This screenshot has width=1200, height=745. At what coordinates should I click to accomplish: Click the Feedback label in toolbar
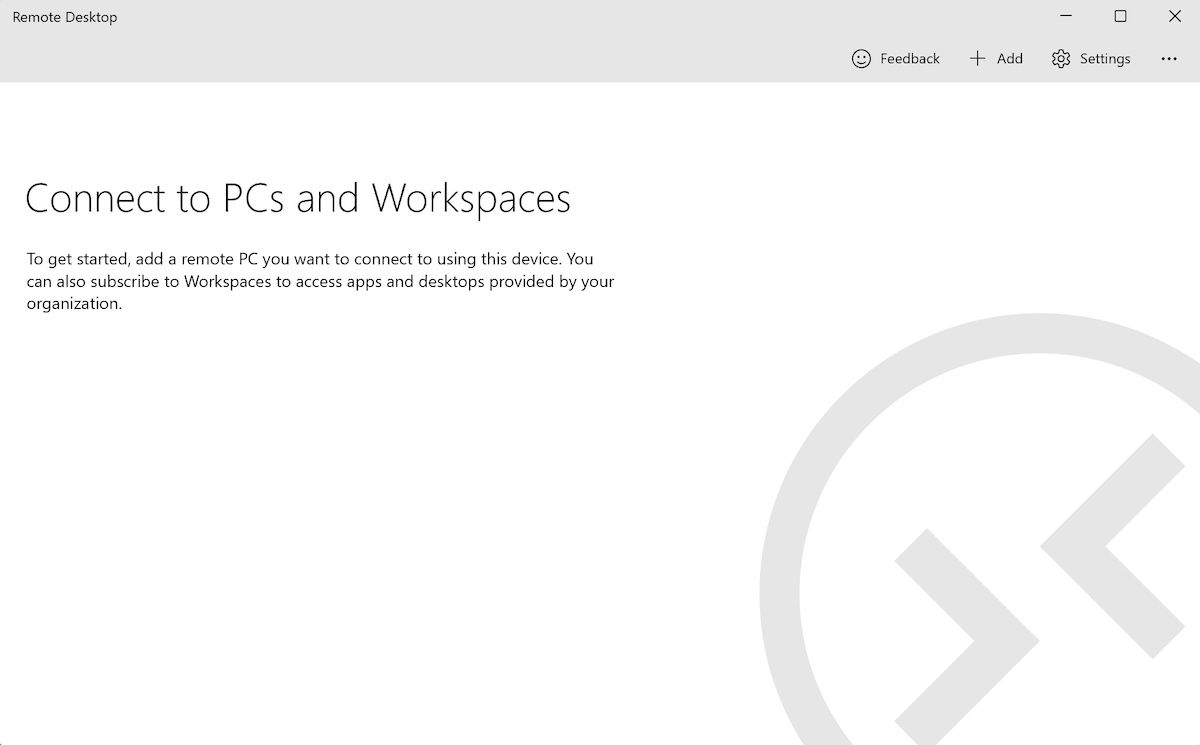910,59
